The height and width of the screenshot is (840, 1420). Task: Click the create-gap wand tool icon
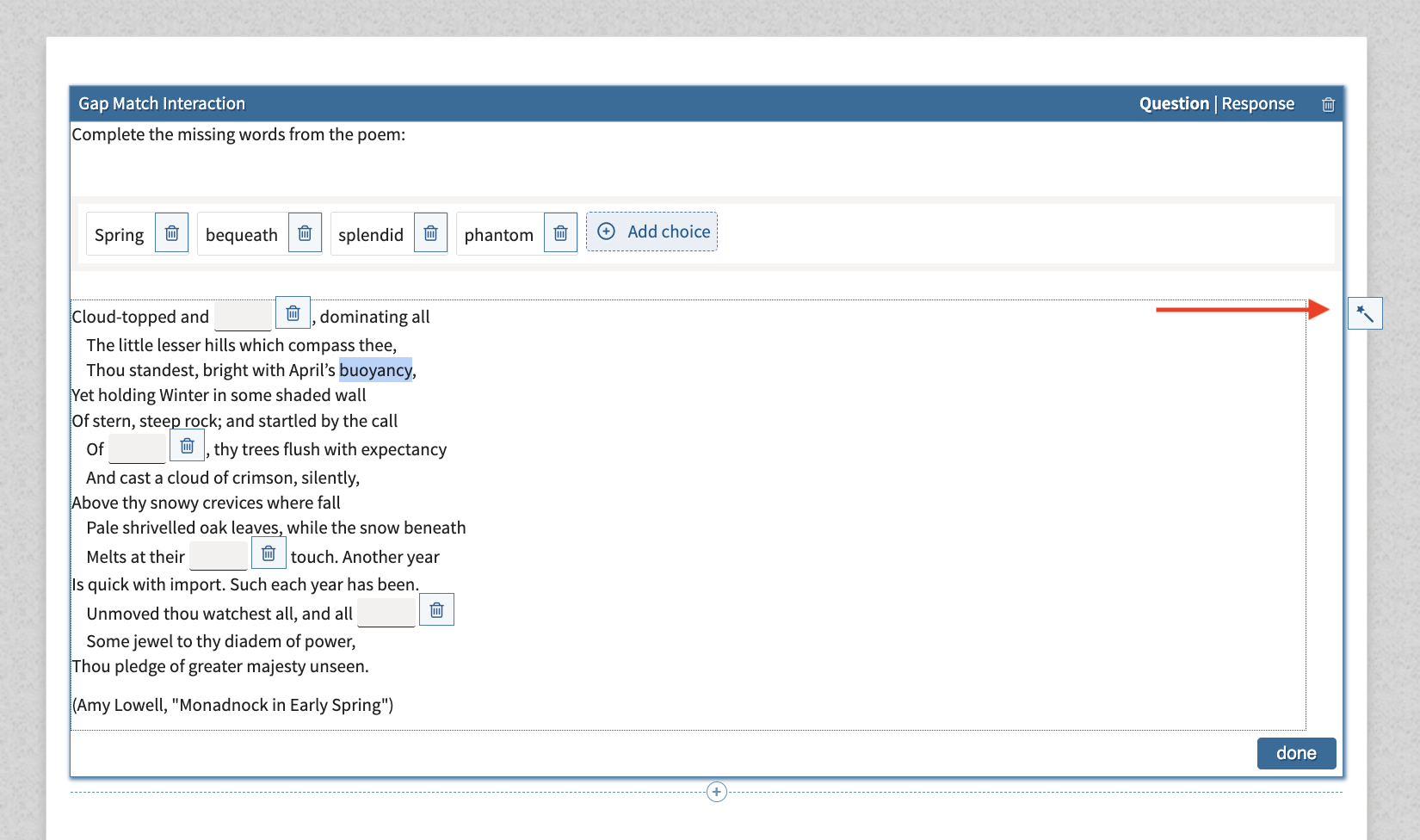tap(1365, 313)
